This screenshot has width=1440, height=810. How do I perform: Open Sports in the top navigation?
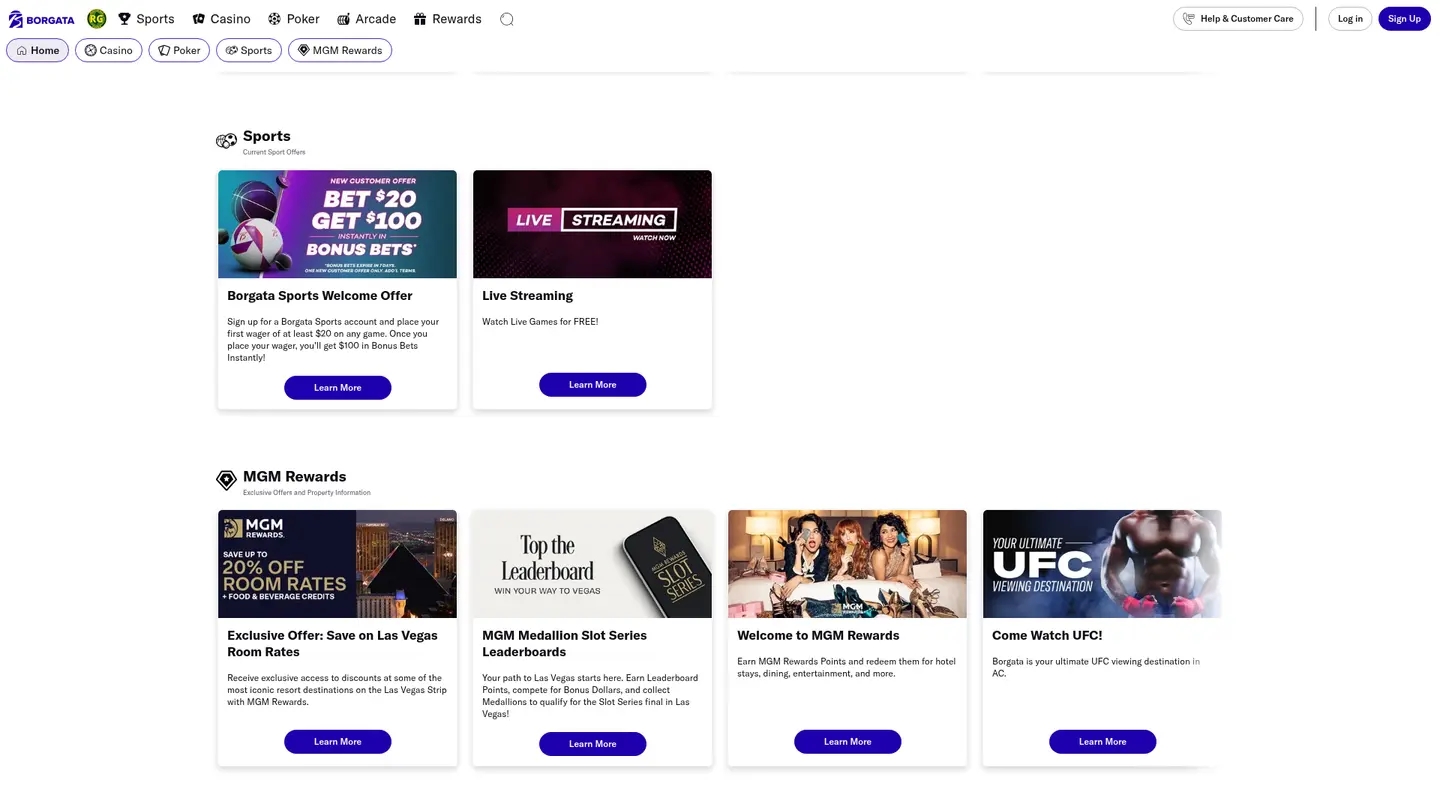[x=146, y=19]
